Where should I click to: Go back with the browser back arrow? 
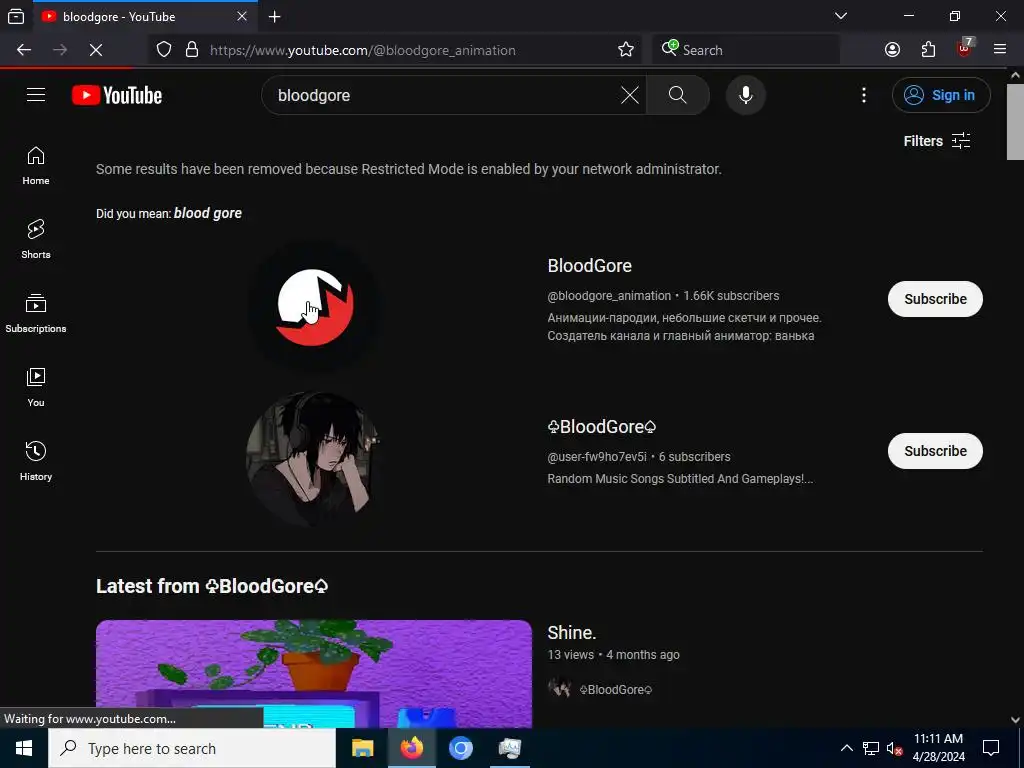[24, 50]
